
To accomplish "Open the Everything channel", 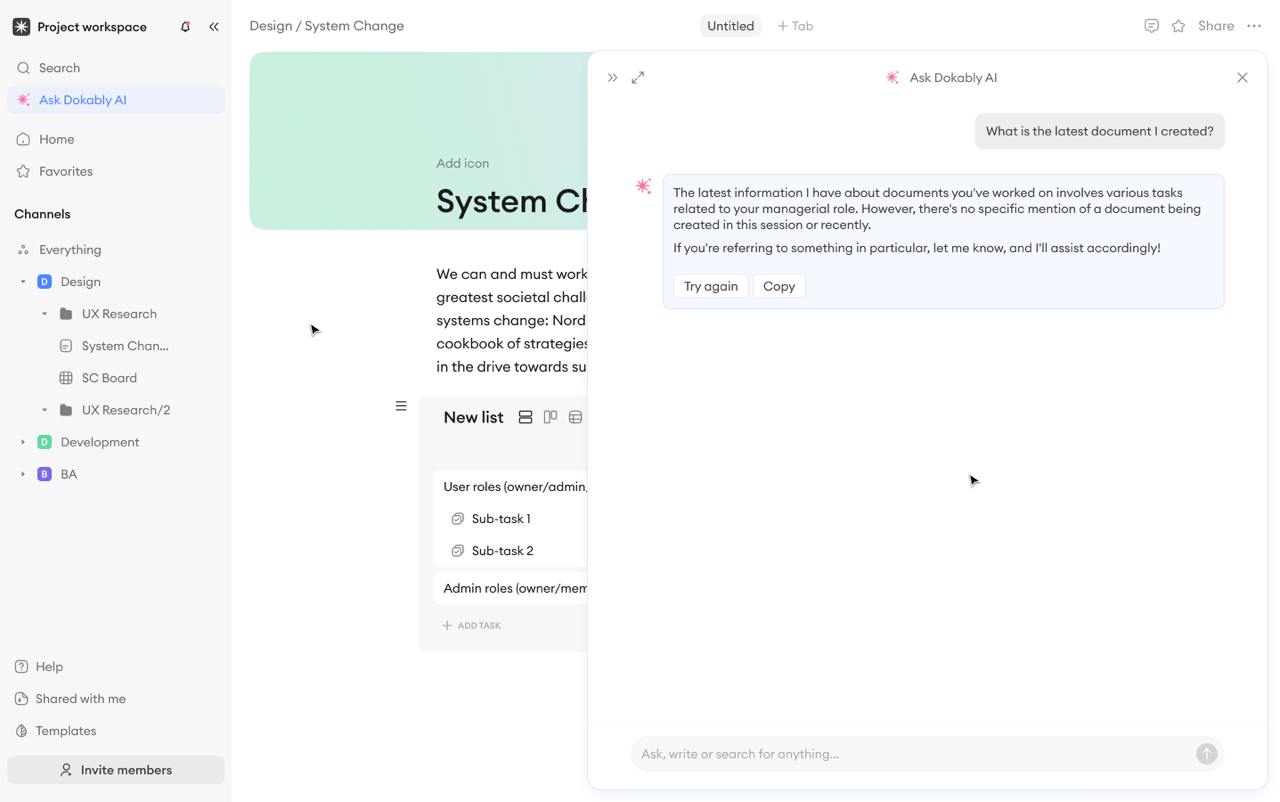I will coord(116,250).
